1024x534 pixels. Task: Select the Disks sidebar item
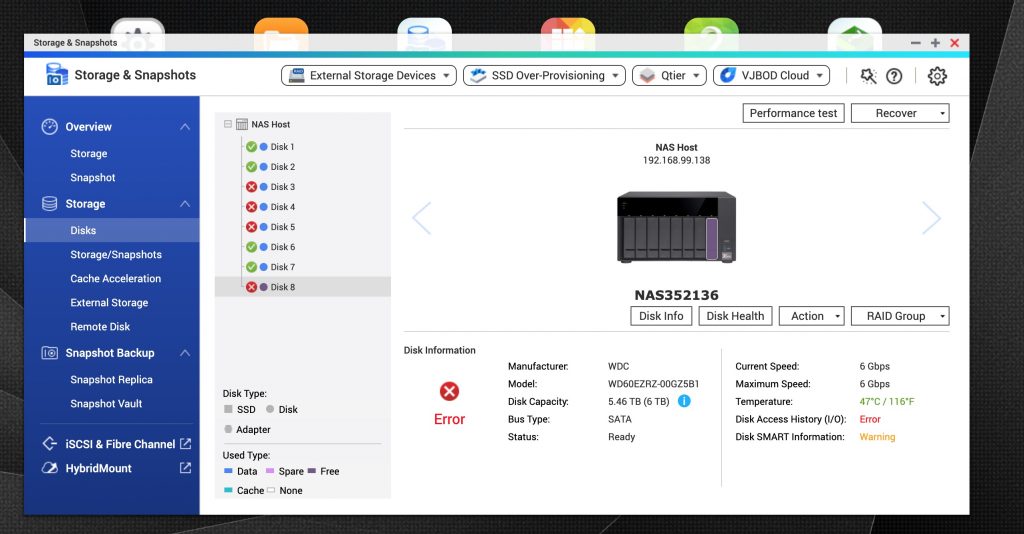(112, 230)
